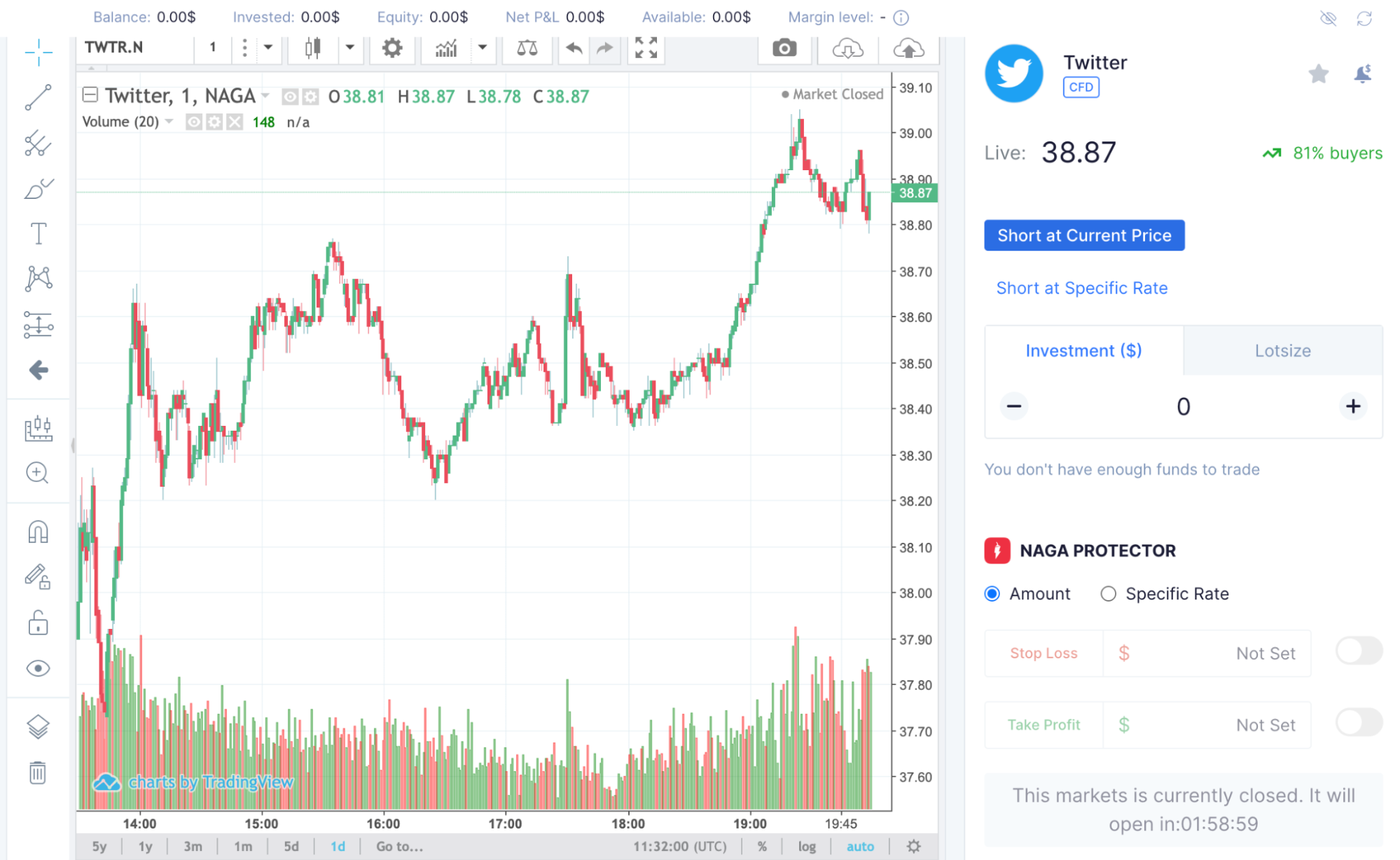The height and width of the screenshot is (860, 1400).
Task: Open the price range measure tool
Action: [38, 428]
